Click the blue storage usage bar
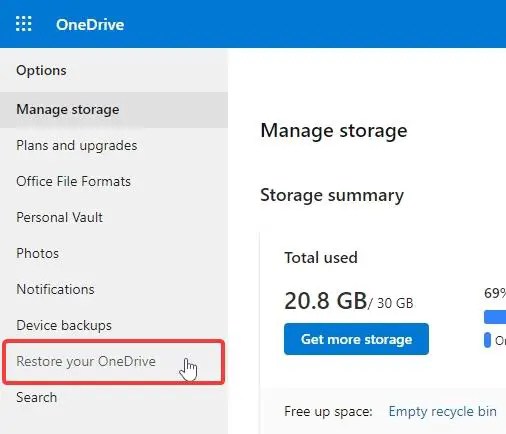Image resolution: width=506 pixels, height=434 pixels. click(x=495, y=317)
